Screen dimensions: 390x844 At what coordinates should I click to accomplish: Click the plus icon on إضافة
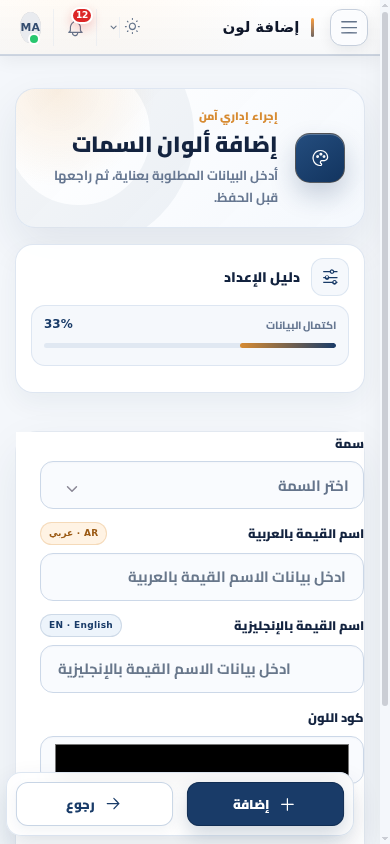288,804
